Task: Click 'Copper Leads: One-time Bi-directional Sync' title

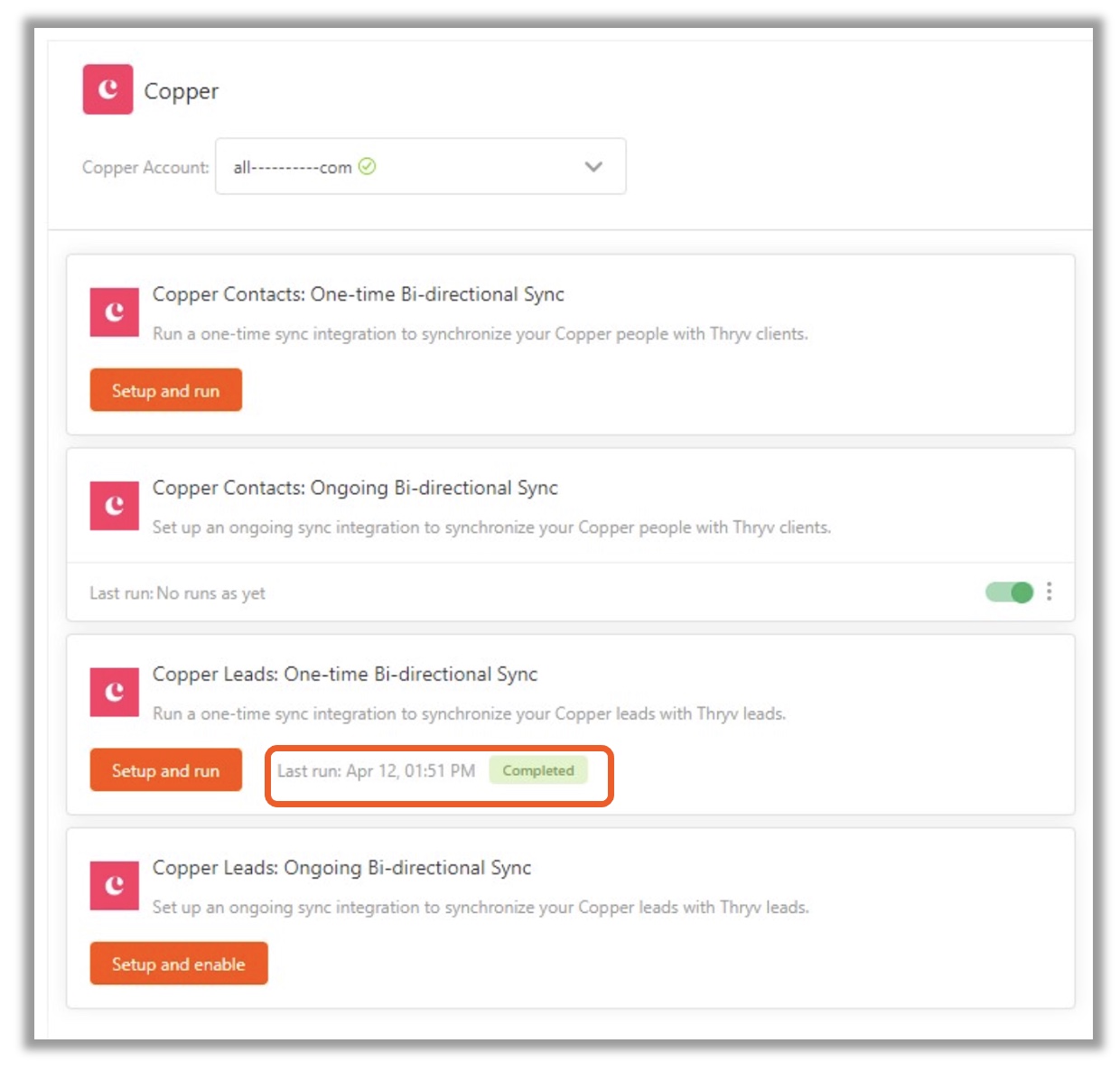Action: pos(345,675)
